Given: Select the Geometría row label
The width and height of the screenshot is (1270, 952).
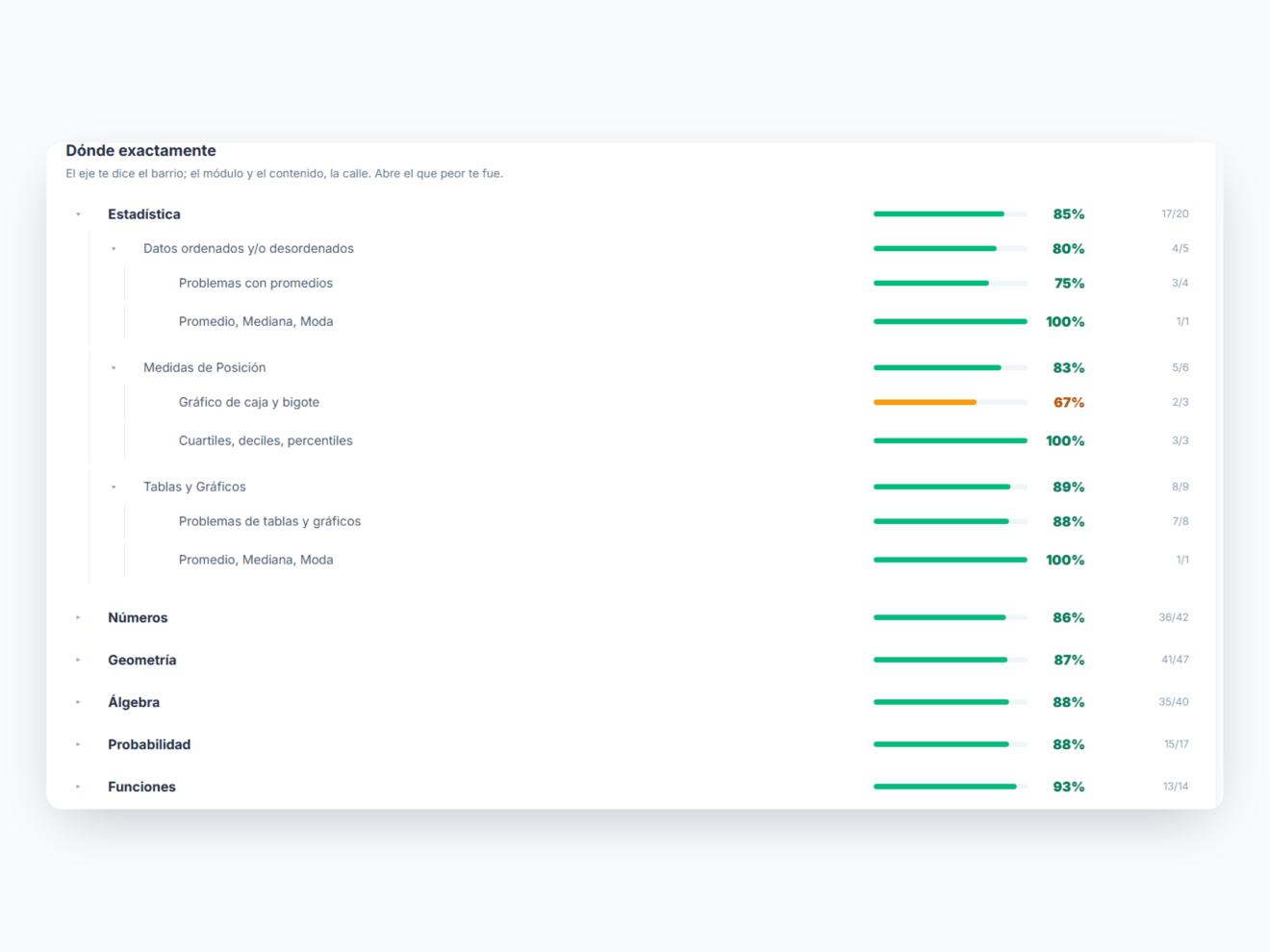Looking at the screenshot, I should click(142, 660).
